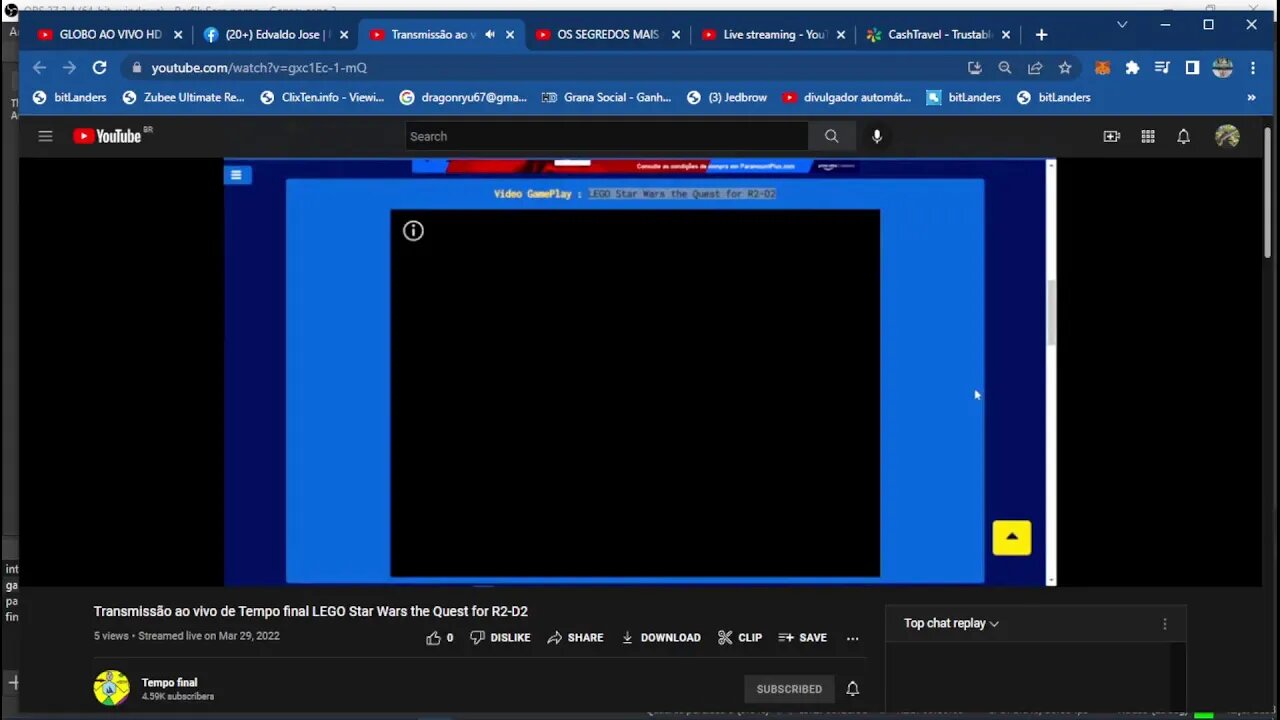Click the DOWNLOAD button
The width and height of the screenshot is (1280, 720).
[x=660, y=637]
